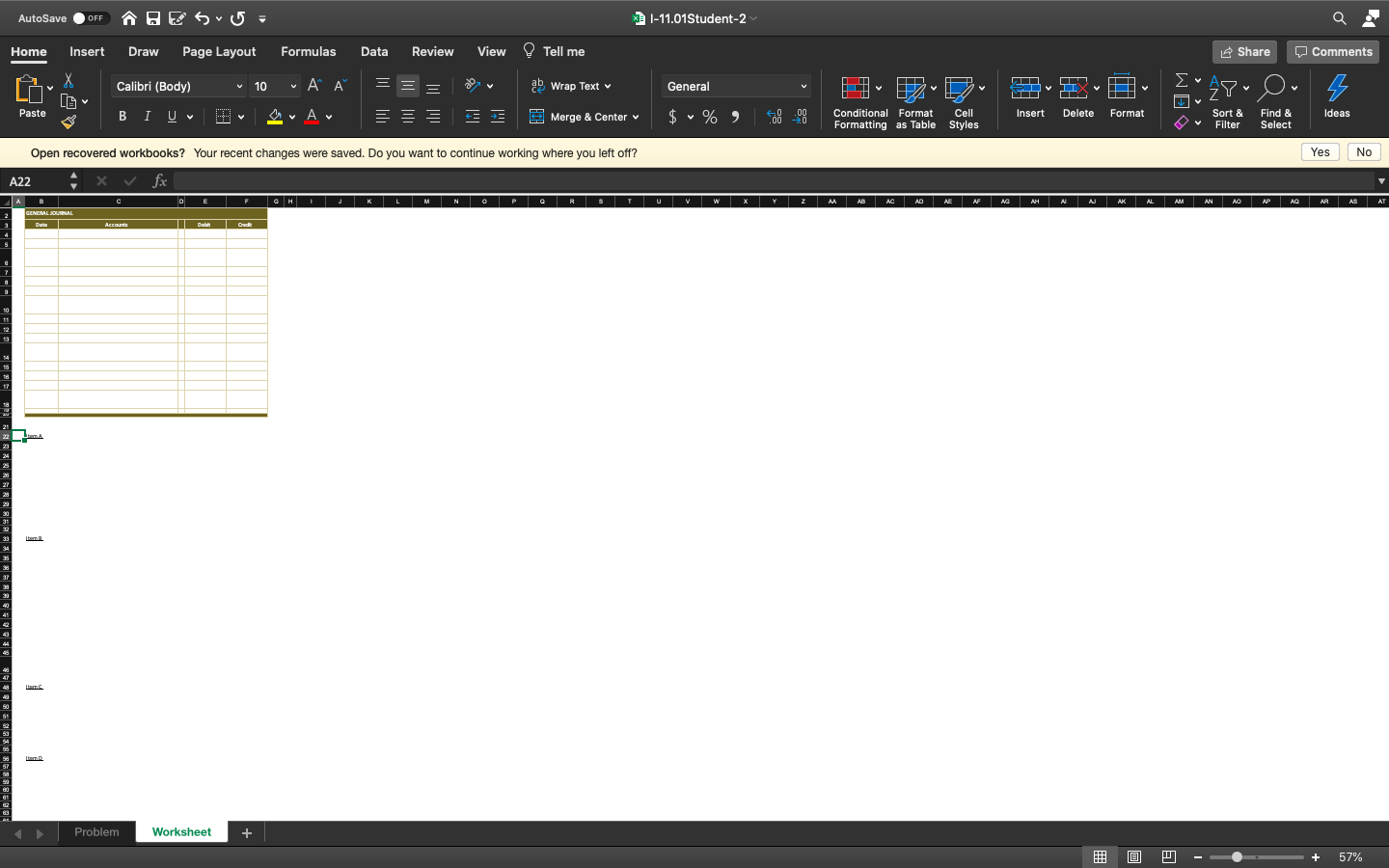Click the Format as Table icon
The image size is (1389, 868).
click(910, 90)
